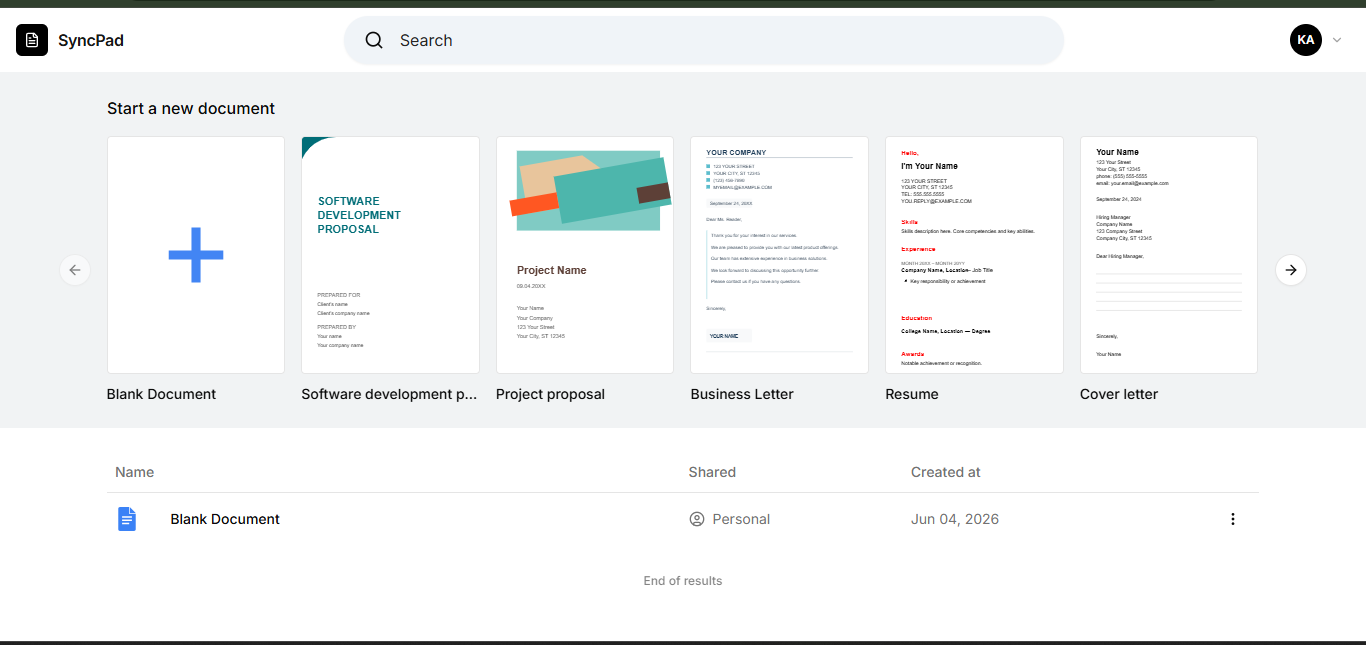Click the Project proposal template label
Viewport: 1366px width, 645px height.
pyautogui.click(x=550, y=394)
